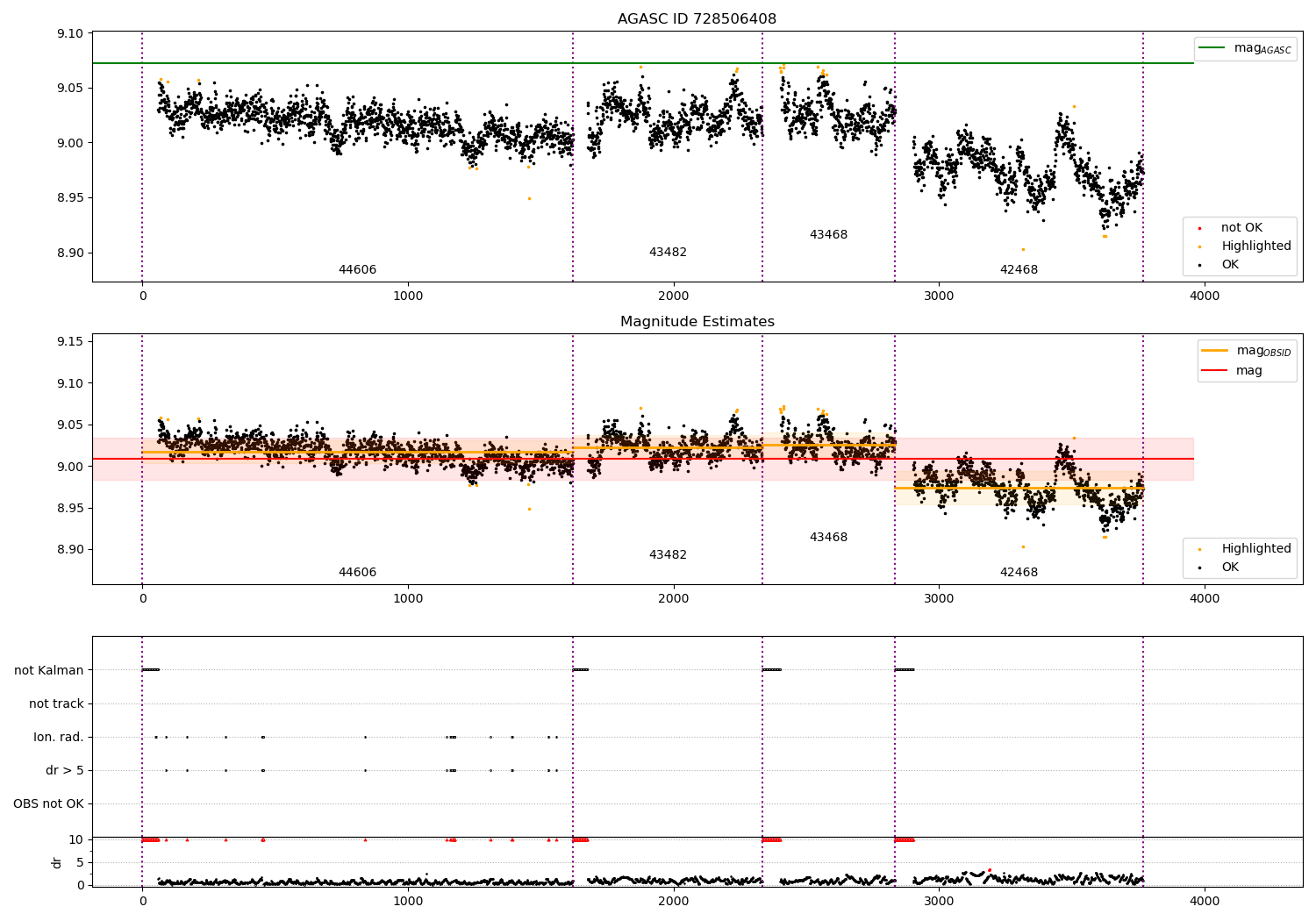Click the 'not Kalman' axis label

[x=49, y=670]
